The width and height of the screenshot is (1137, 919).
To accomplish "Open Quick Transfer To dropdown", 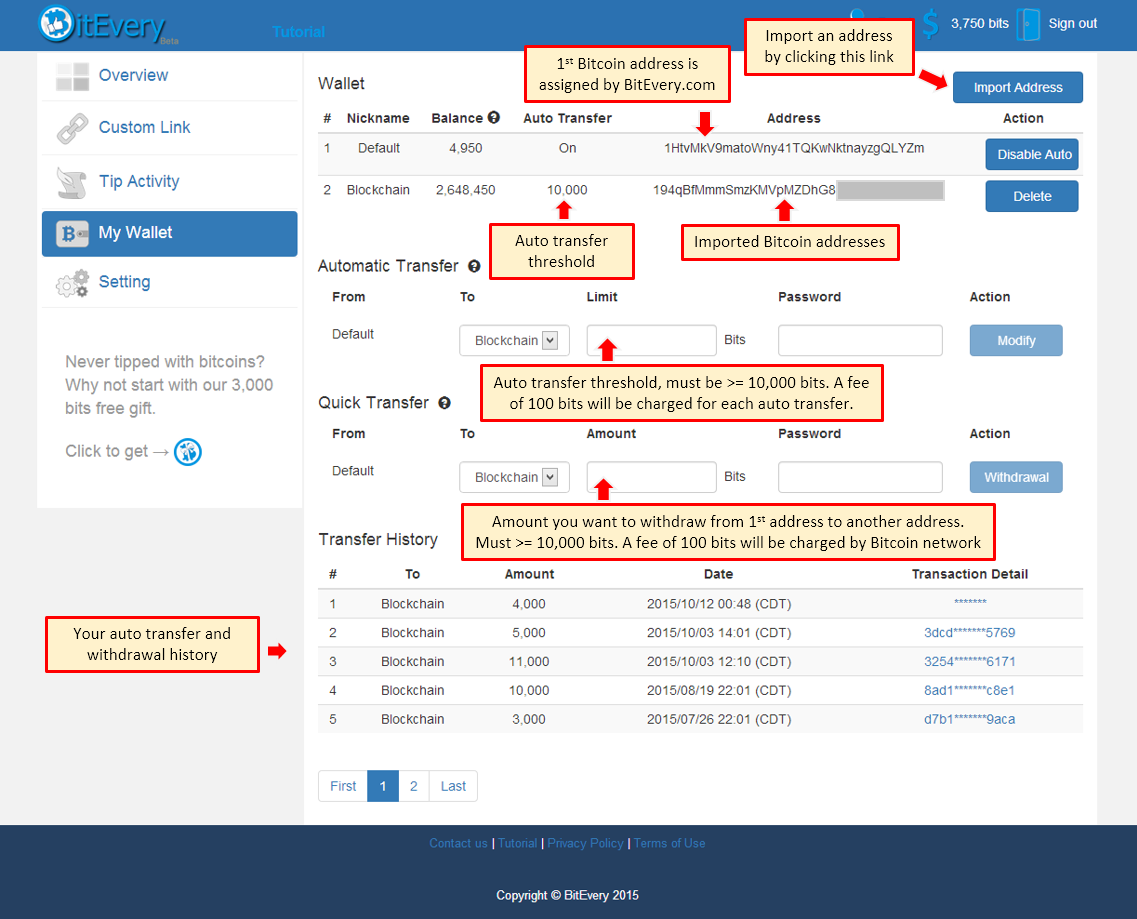I will (x=514, y=477).
